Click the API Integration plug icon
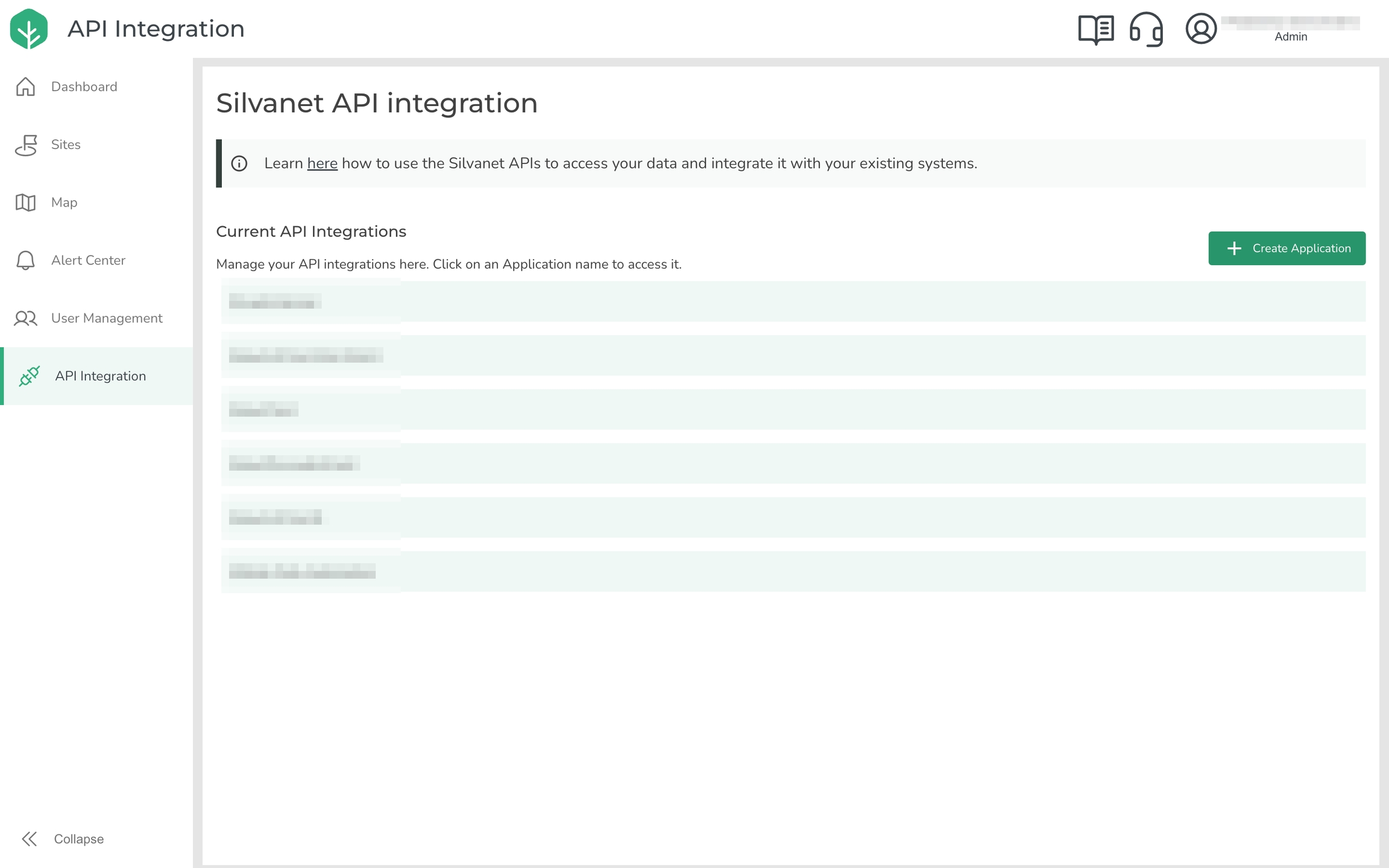The image size is (1389, 868). point(29,376)
